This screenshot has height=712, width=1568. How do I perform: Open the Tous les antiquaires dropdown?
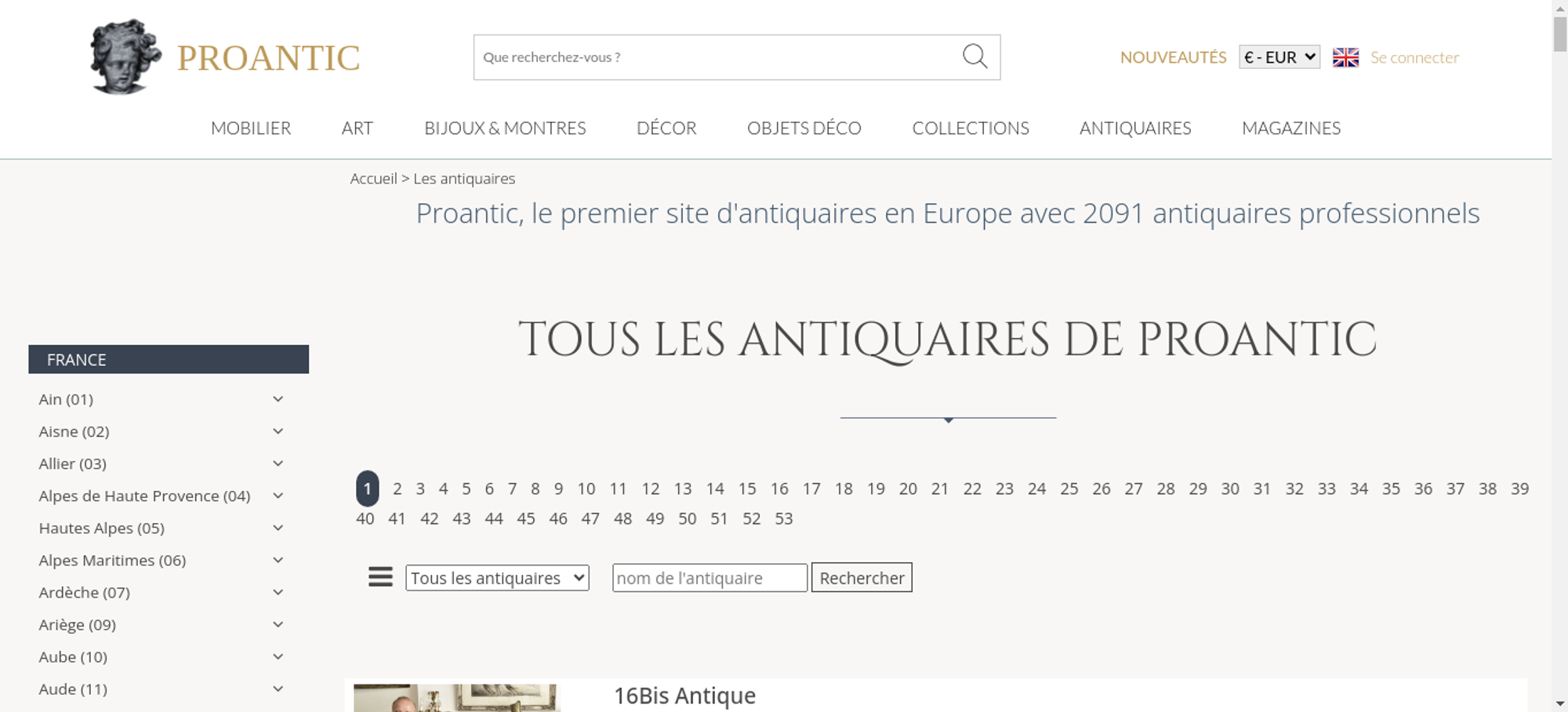tap(497, 578)
